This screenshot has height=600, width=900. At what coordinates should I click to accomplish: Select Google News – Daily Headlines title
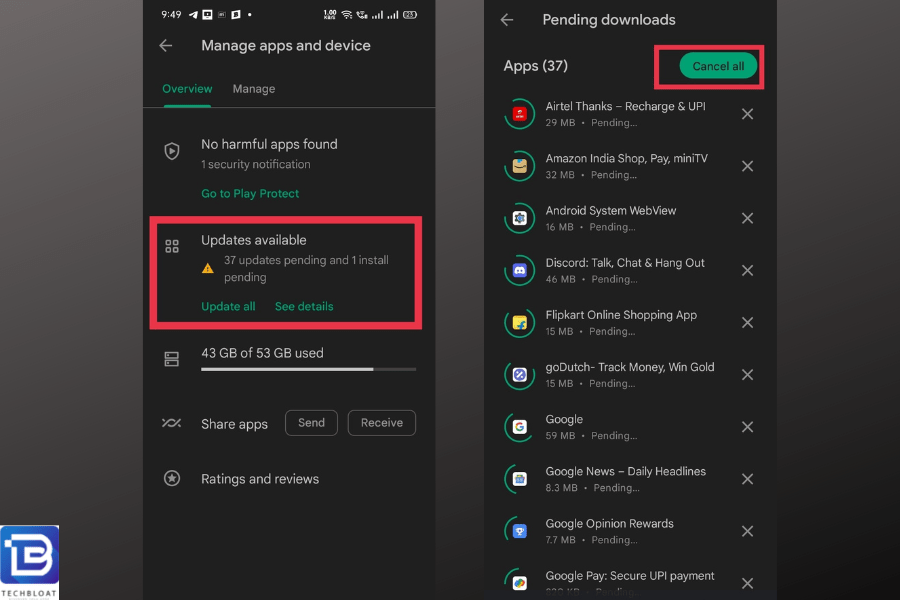626,471
